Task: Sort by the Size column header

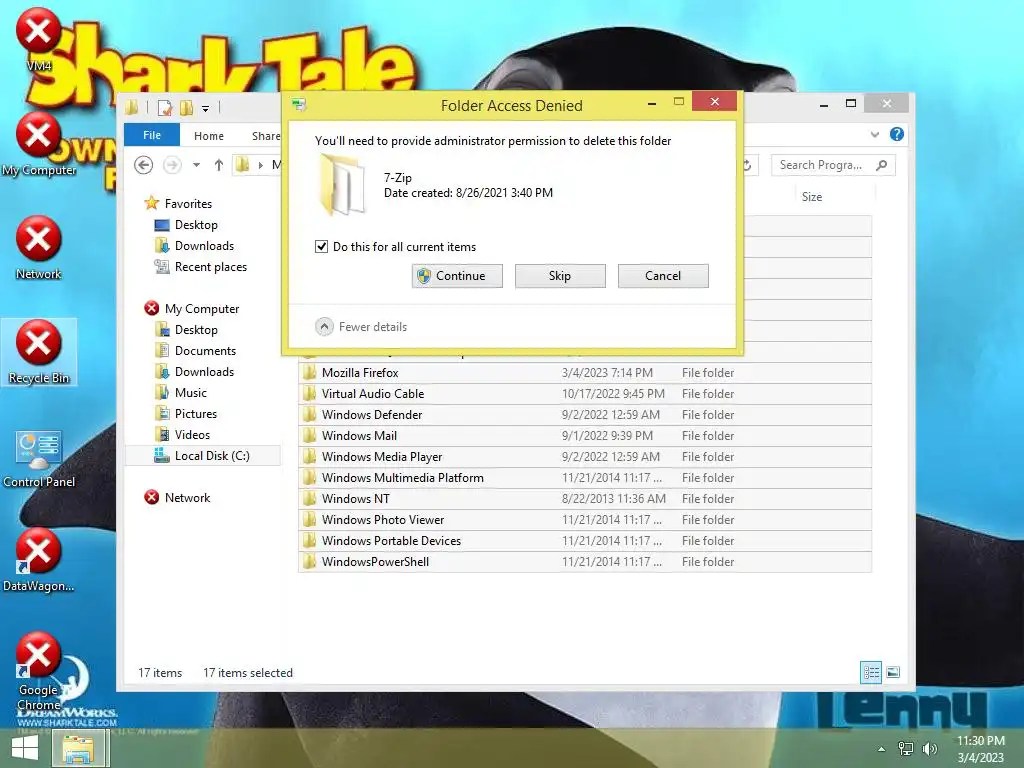Action: pyautogui.click(x=812, y=197)
